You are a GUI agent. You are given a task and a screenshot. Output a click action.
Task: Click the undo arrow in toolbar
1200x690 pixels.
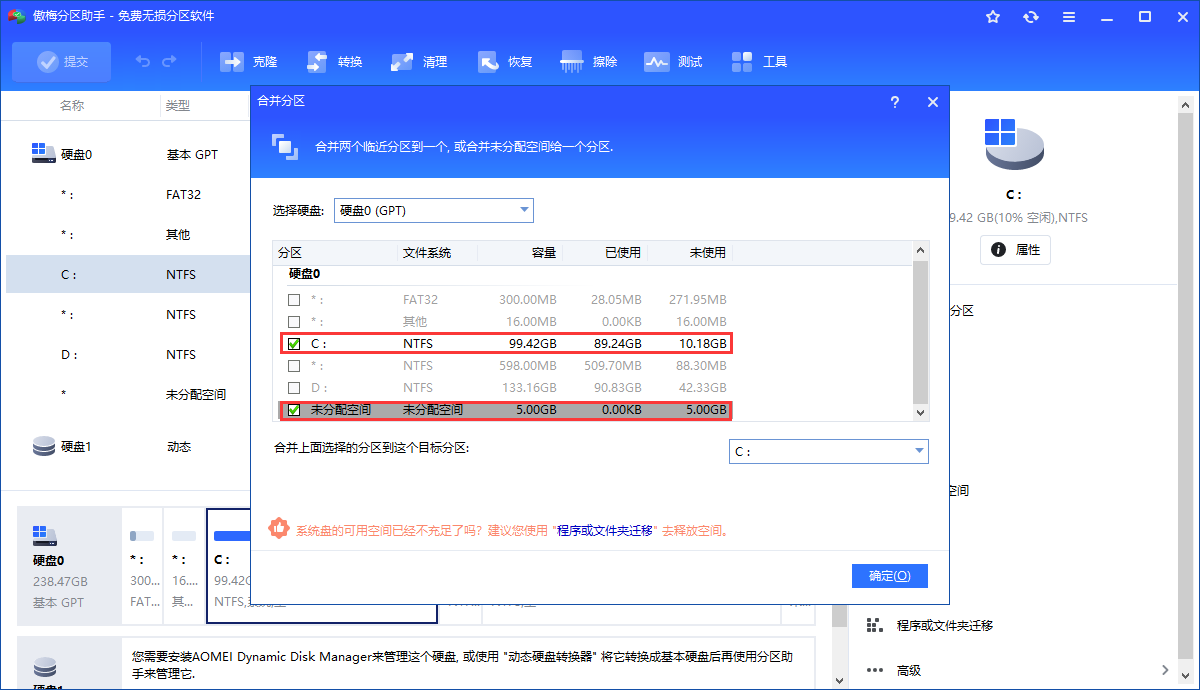click(x=142, y=61)
